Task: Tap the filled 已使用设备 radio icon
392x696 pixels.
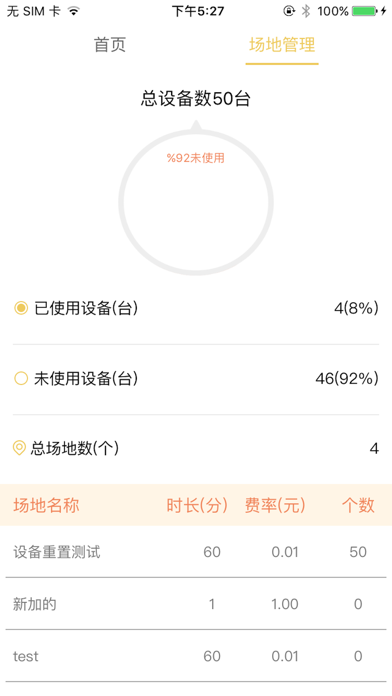Action: 21,308
